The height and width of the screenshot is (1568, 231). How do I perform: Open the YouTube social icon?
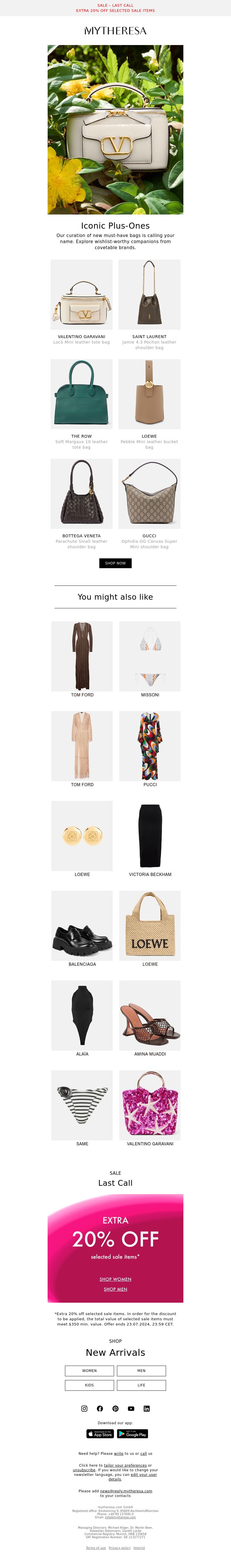click(131, 1408)
